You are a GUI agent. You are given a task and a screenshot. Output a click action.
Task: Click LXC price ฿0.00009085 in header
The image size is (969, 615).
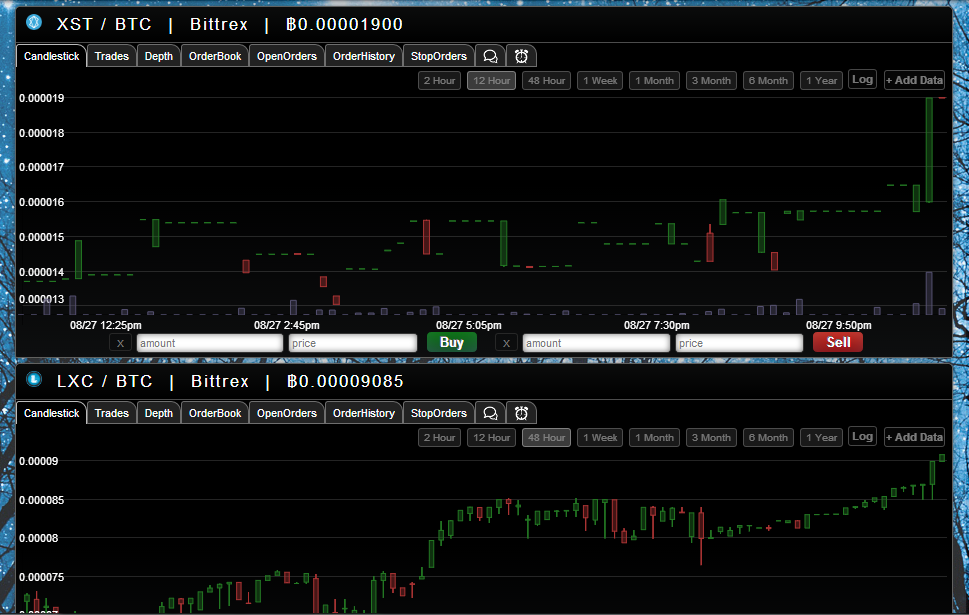point(345,381)
